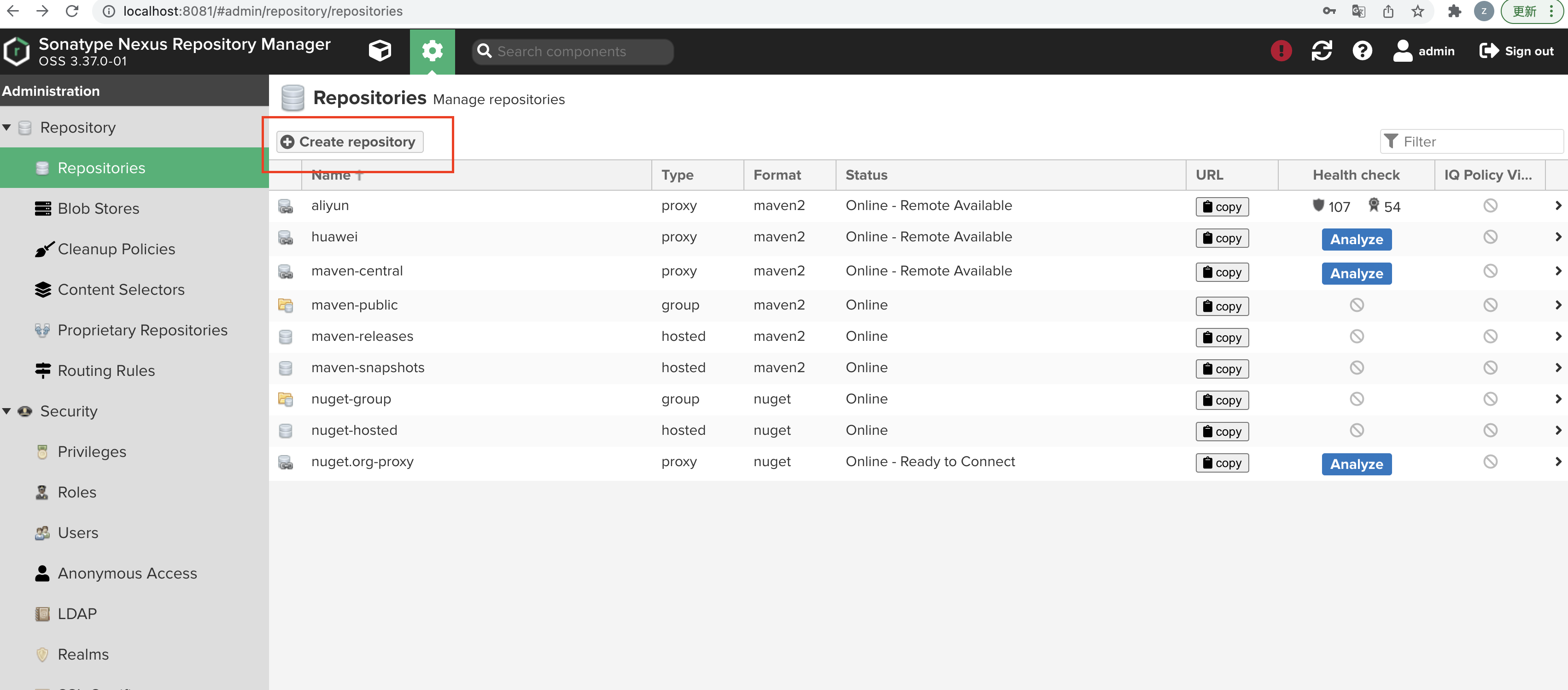This screenshot has width=1568, height=690.
Task: Open the Browse cube icon in the header
Action: (x=380, y=51)
